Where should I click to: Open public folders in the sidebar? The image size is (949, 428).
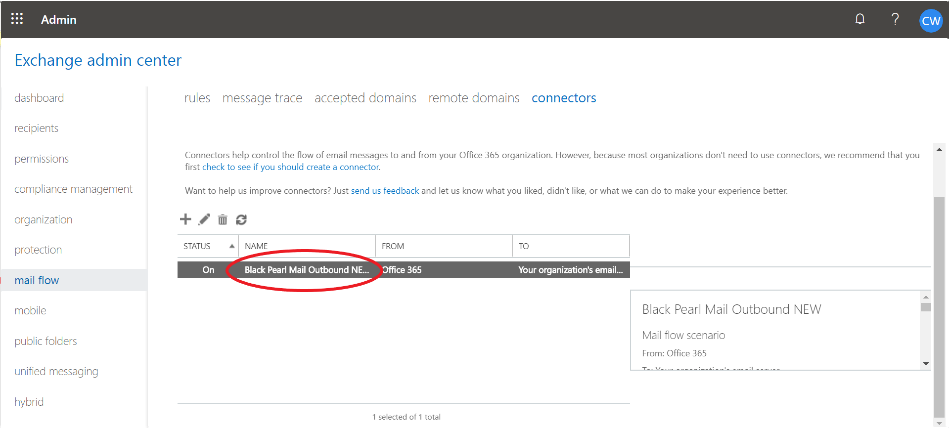[x=45, y=341]
